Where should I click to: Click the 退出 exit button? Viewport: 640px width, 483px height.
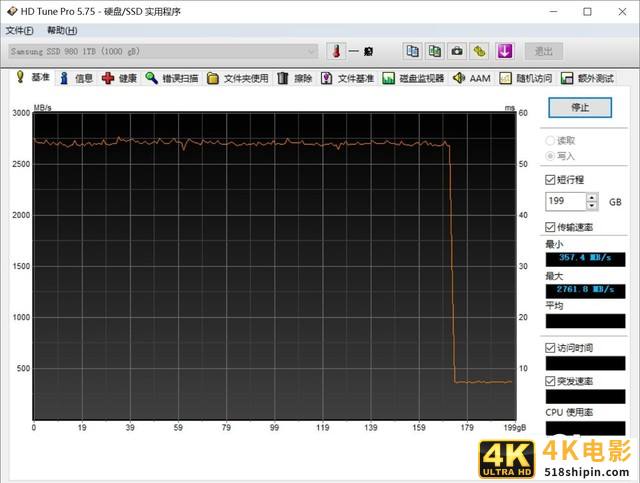pos(544,51)
